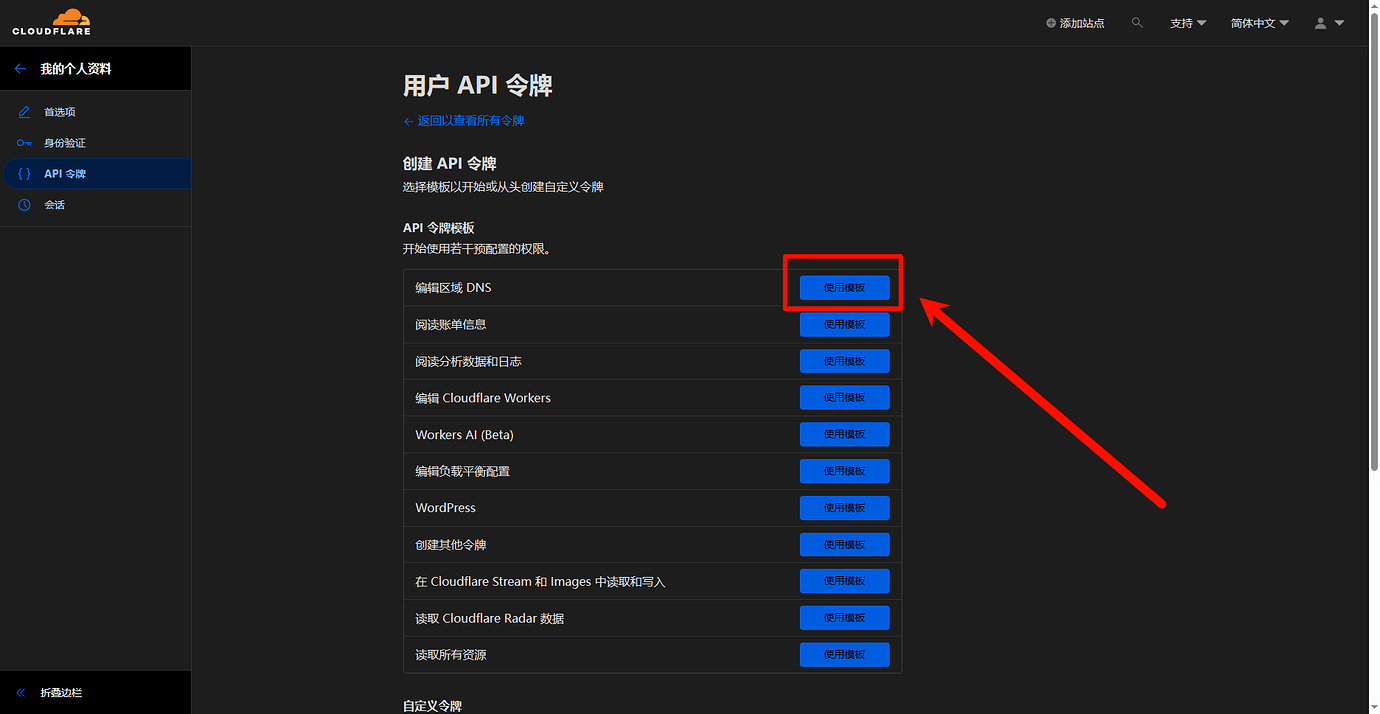Use template for 读取所有资源

(x=844, y=655)
